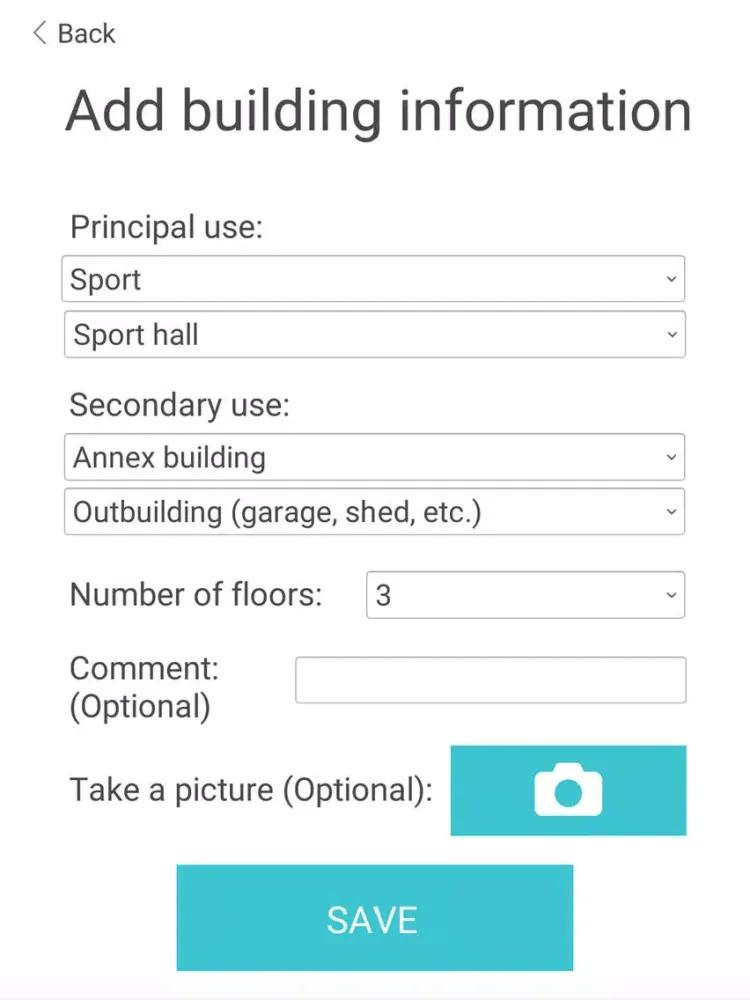Viewport: 750px width, 1000px height.
Task: Click the Secondary use label
Action: point(179,405)
